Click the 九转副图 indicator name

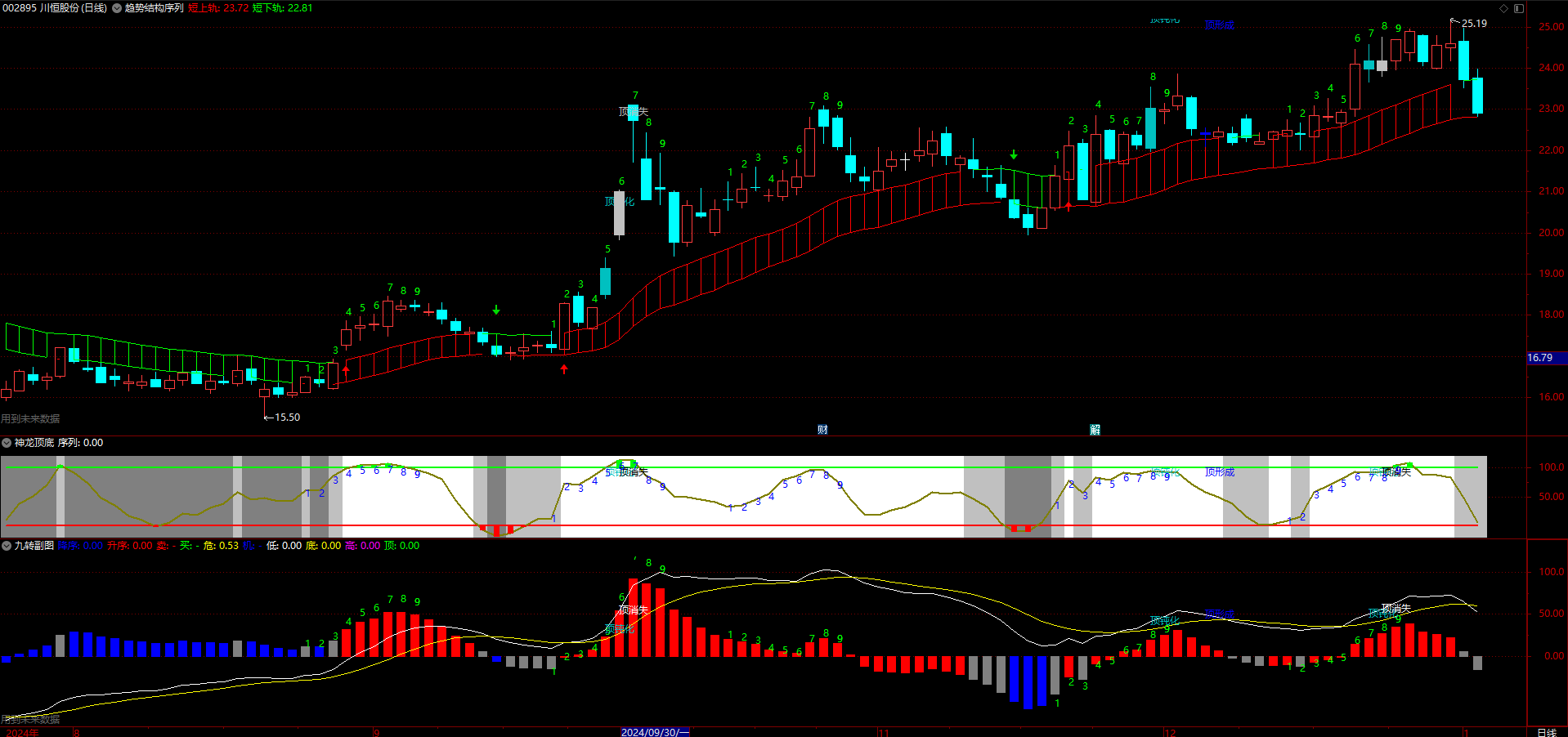(34, 546)
